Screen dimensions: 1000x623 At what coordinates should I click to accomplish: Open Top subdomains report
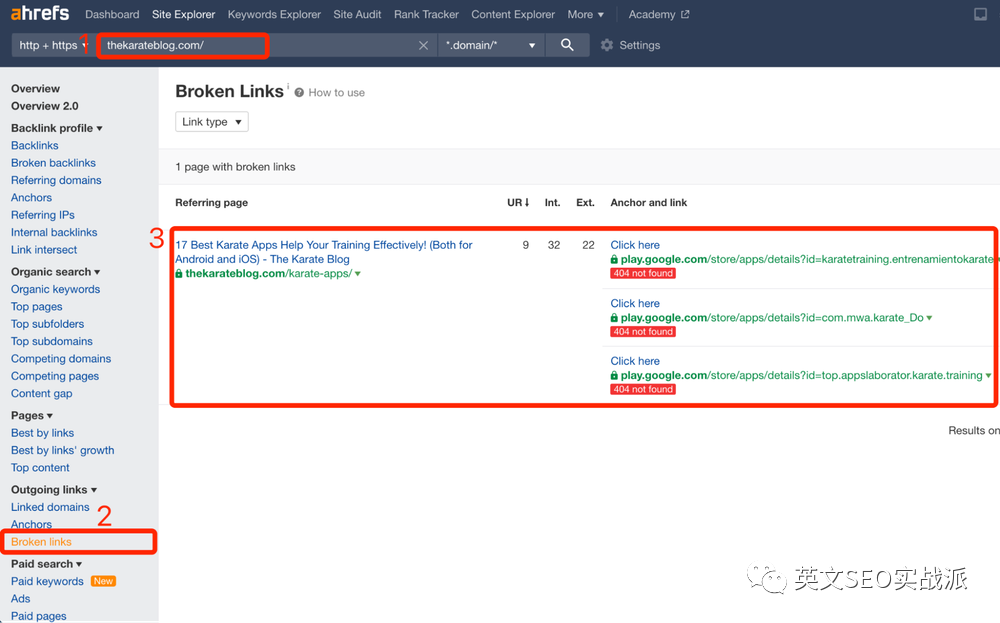point(52,341)
